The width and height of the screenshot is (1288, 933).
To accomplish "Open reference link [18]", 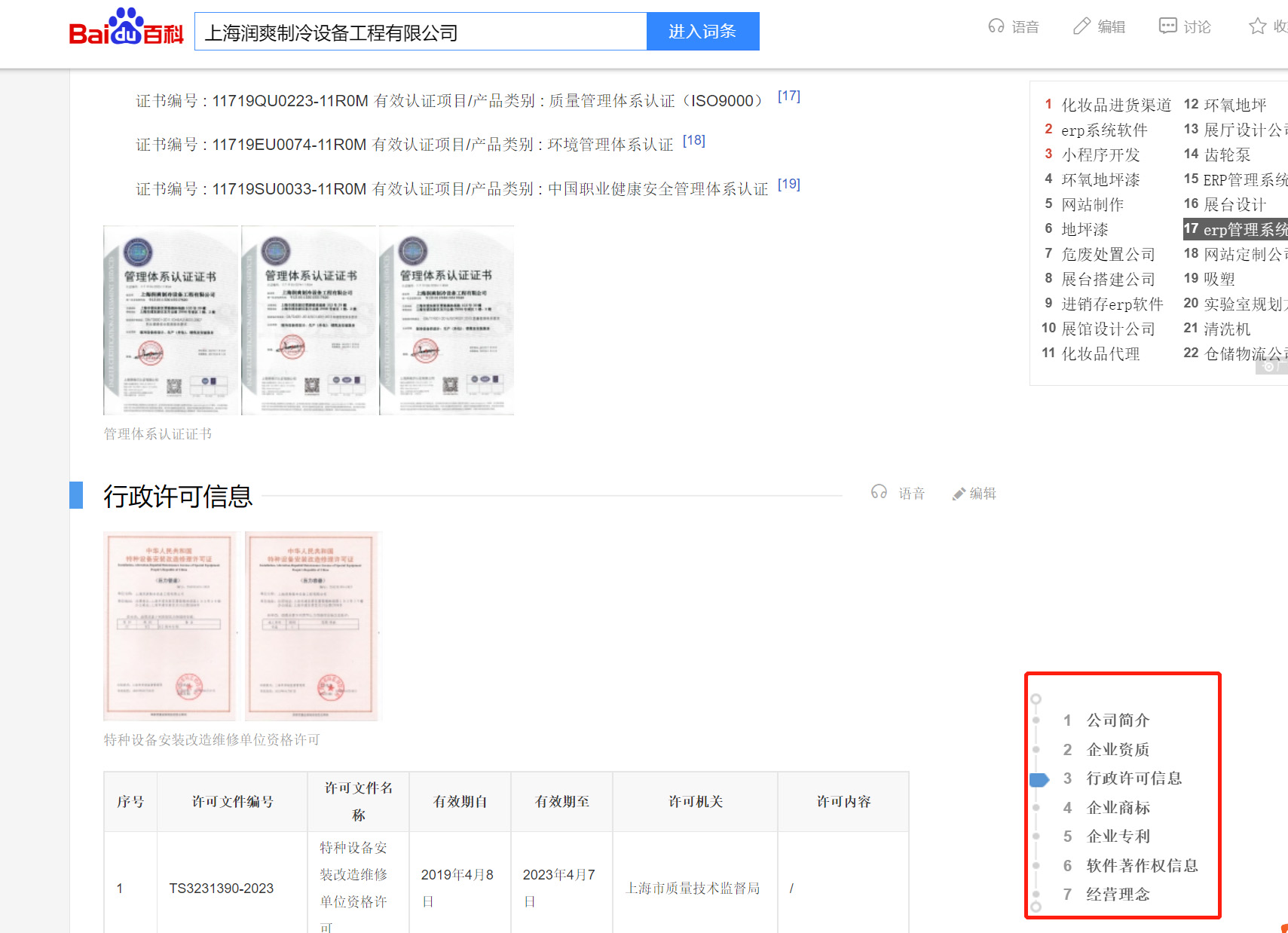I will coord(694,141).
